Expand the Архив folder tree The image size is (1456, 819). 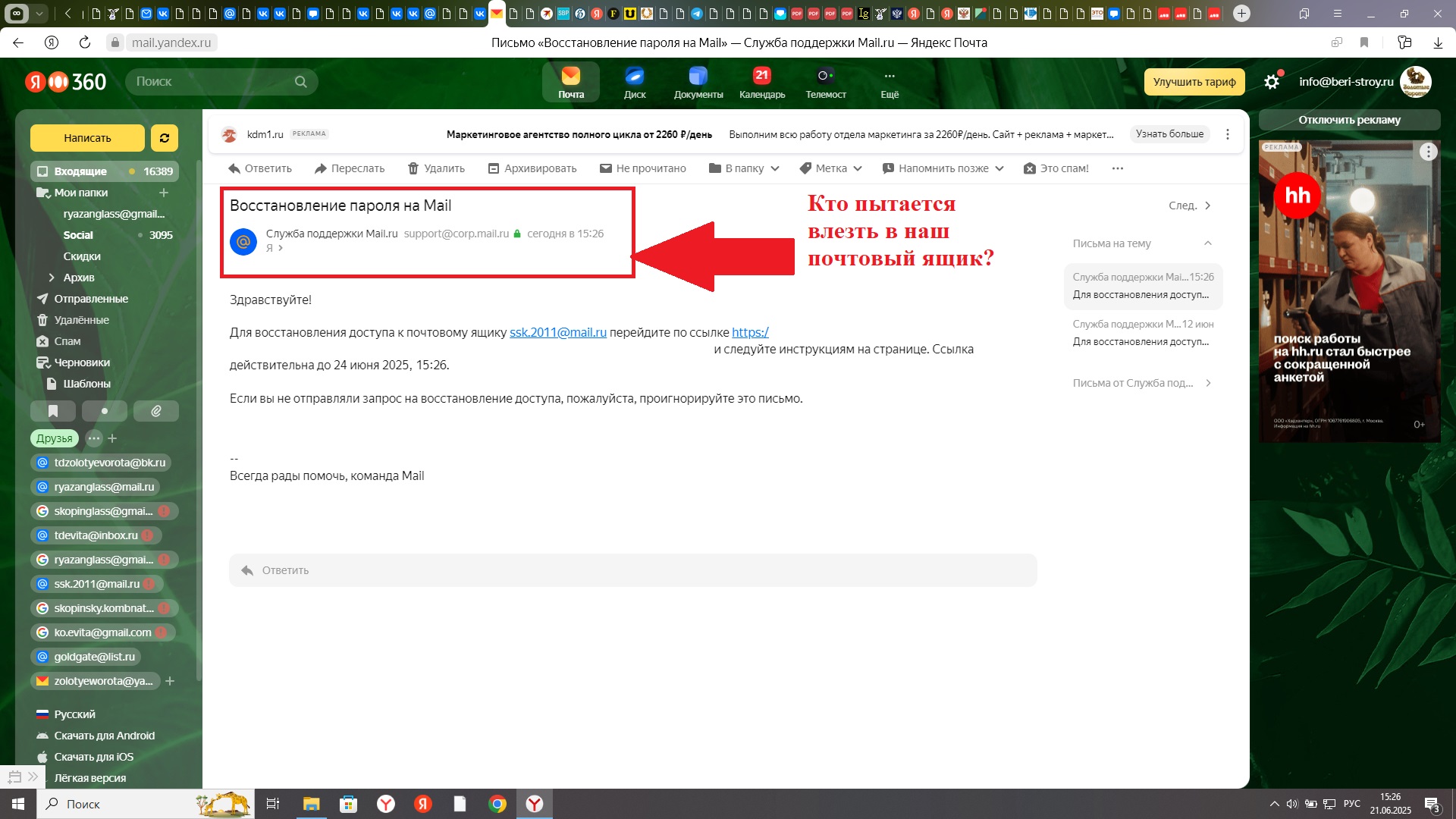pos(52,278)
